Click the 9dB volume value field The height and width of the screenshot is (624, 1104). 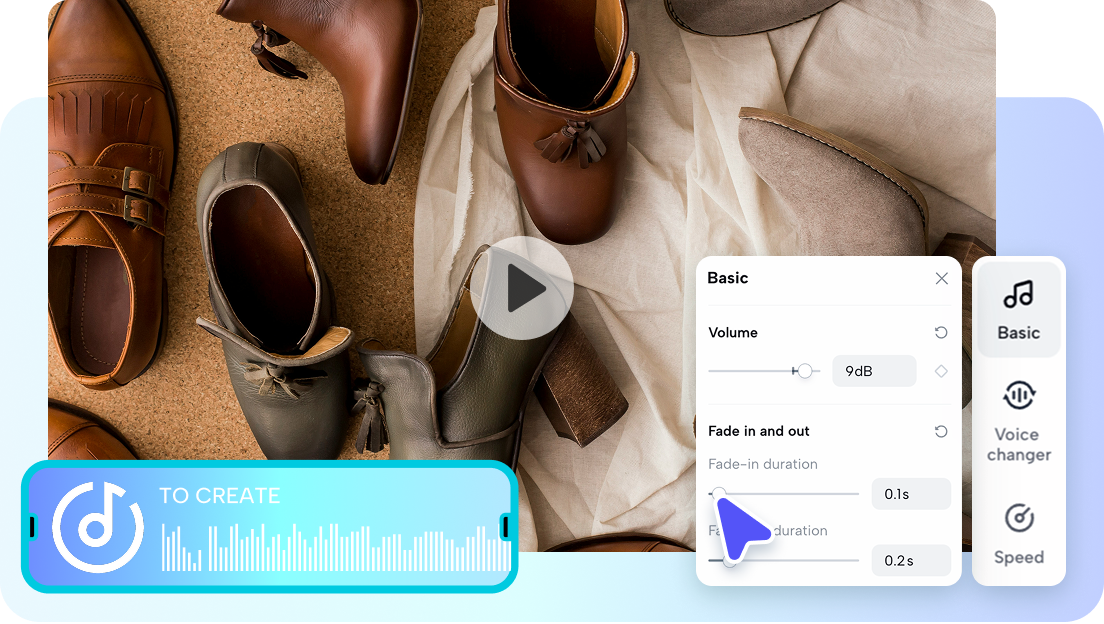[874, 370]
